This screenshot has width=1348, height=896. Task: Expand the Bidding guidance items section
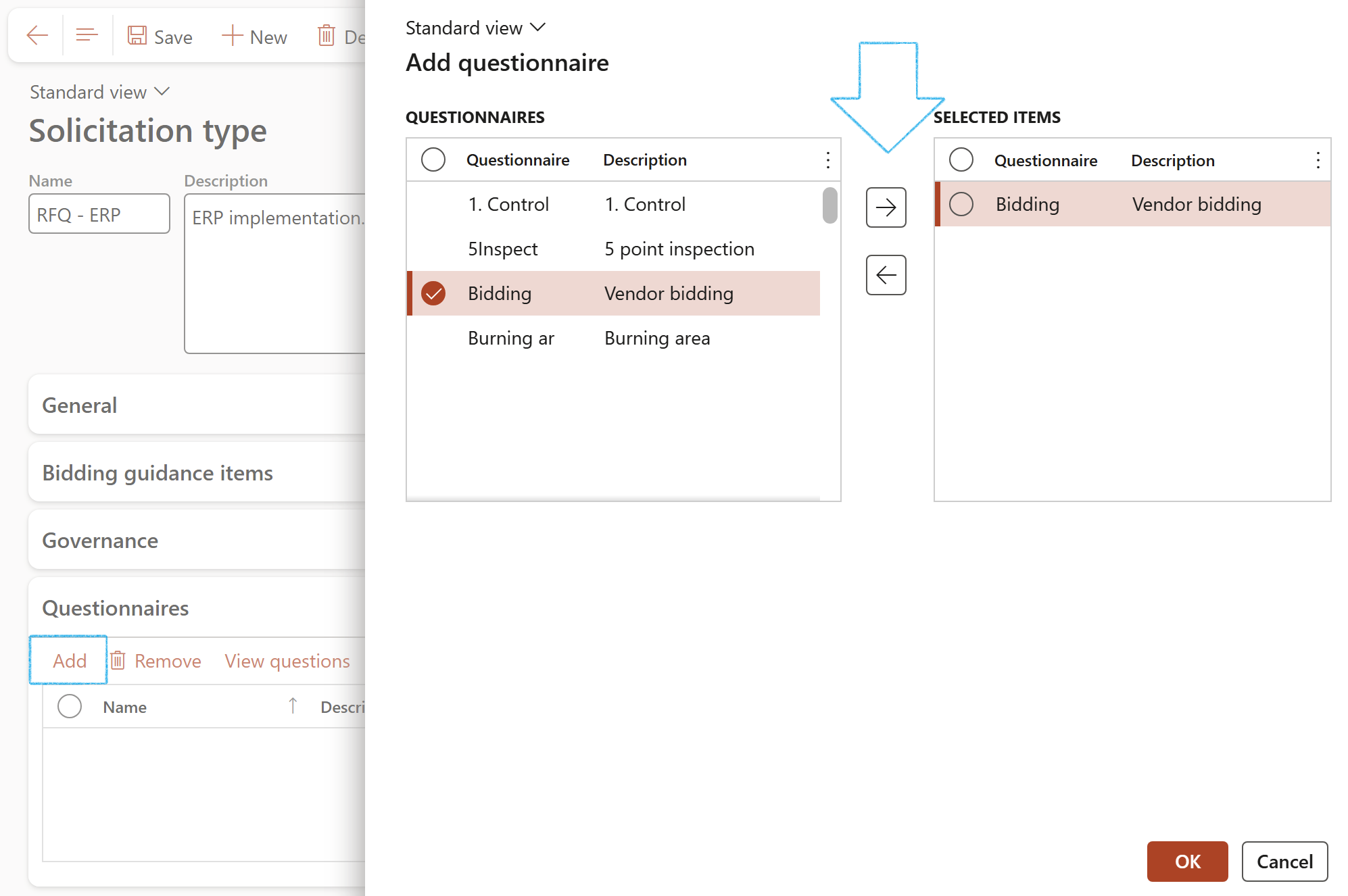pos(158,473)
